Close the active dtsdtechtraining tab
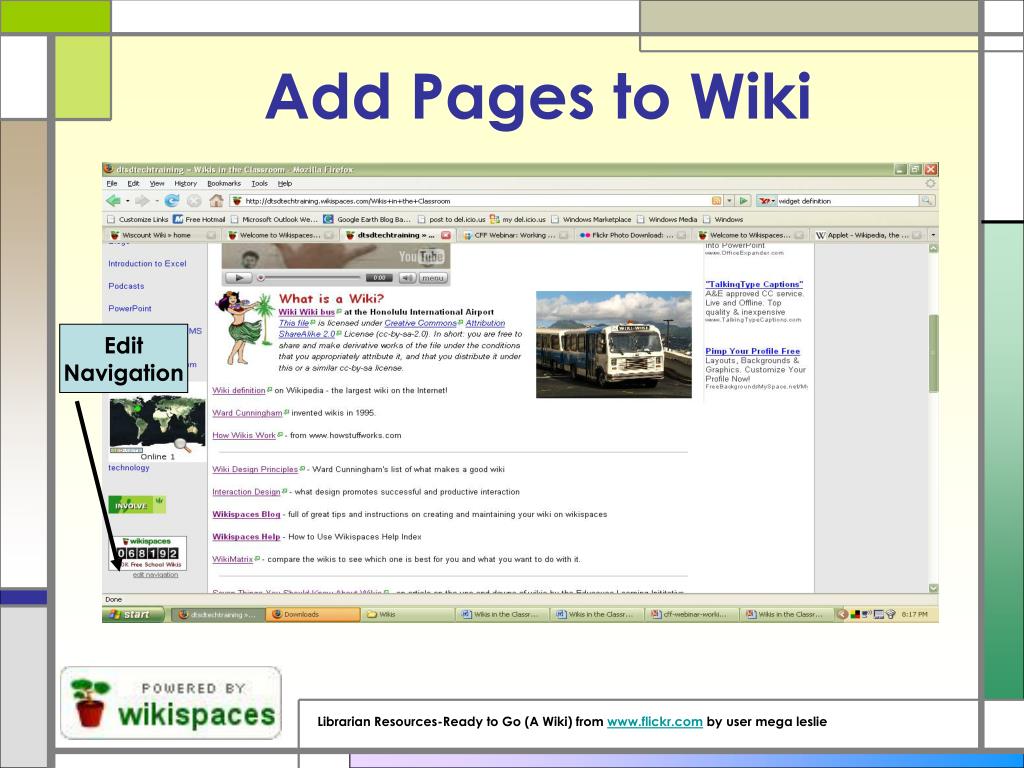The image size is (1024, 768). pyautogui.click(x=446, y=235)
